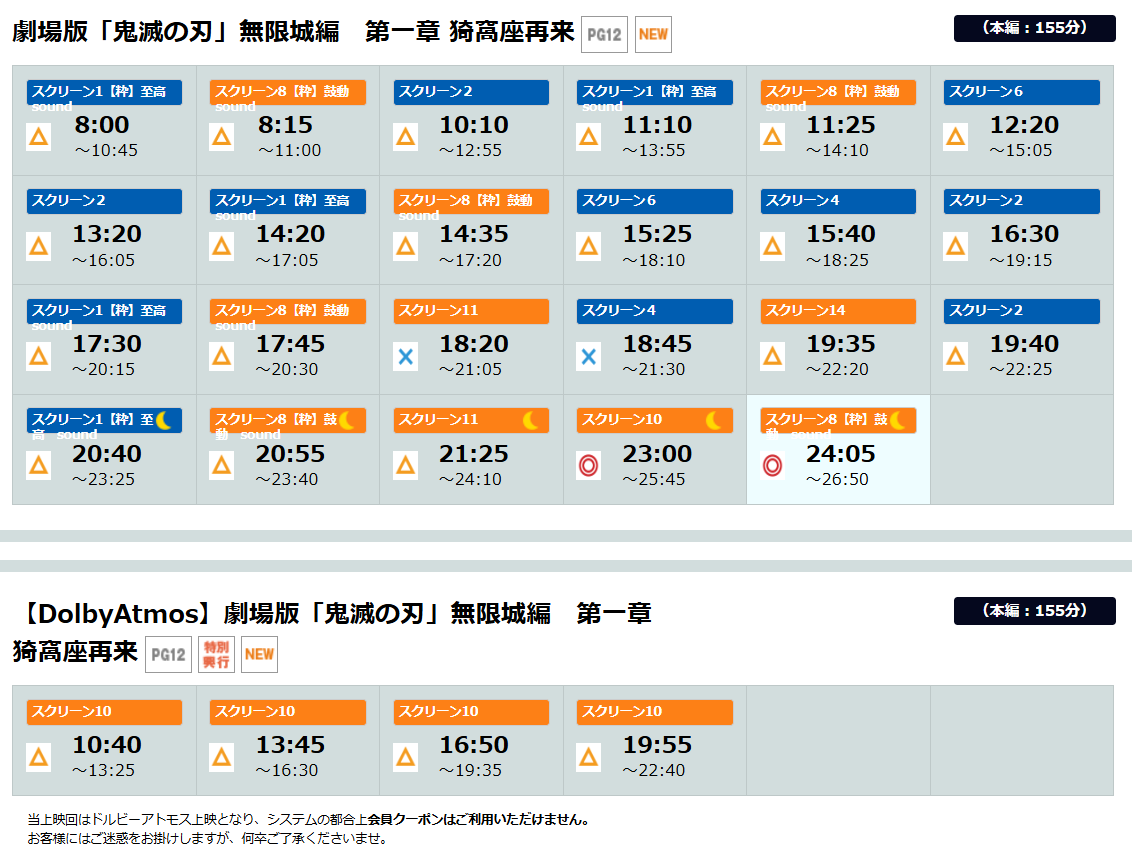Click the 16:50 time in Dolby Atmos schedule
Image resolution: width=1132 pixels, height=848 pixels.
tap(474, 745)
